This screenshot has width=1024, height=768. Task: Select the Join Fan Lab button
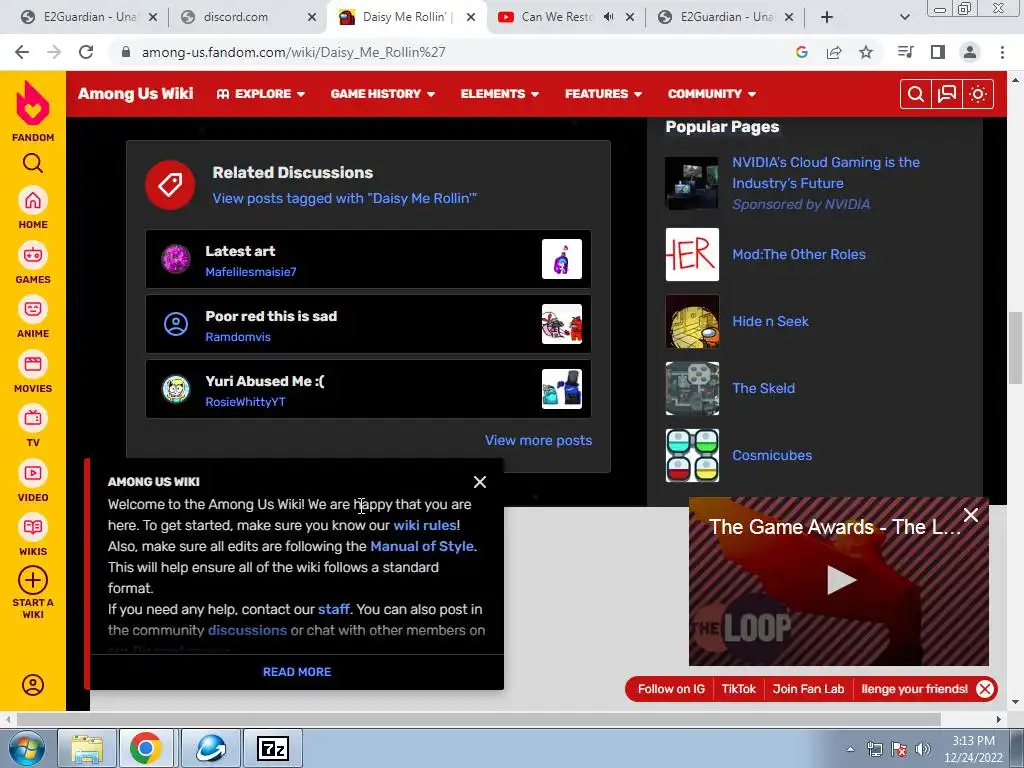coord(808,689)
